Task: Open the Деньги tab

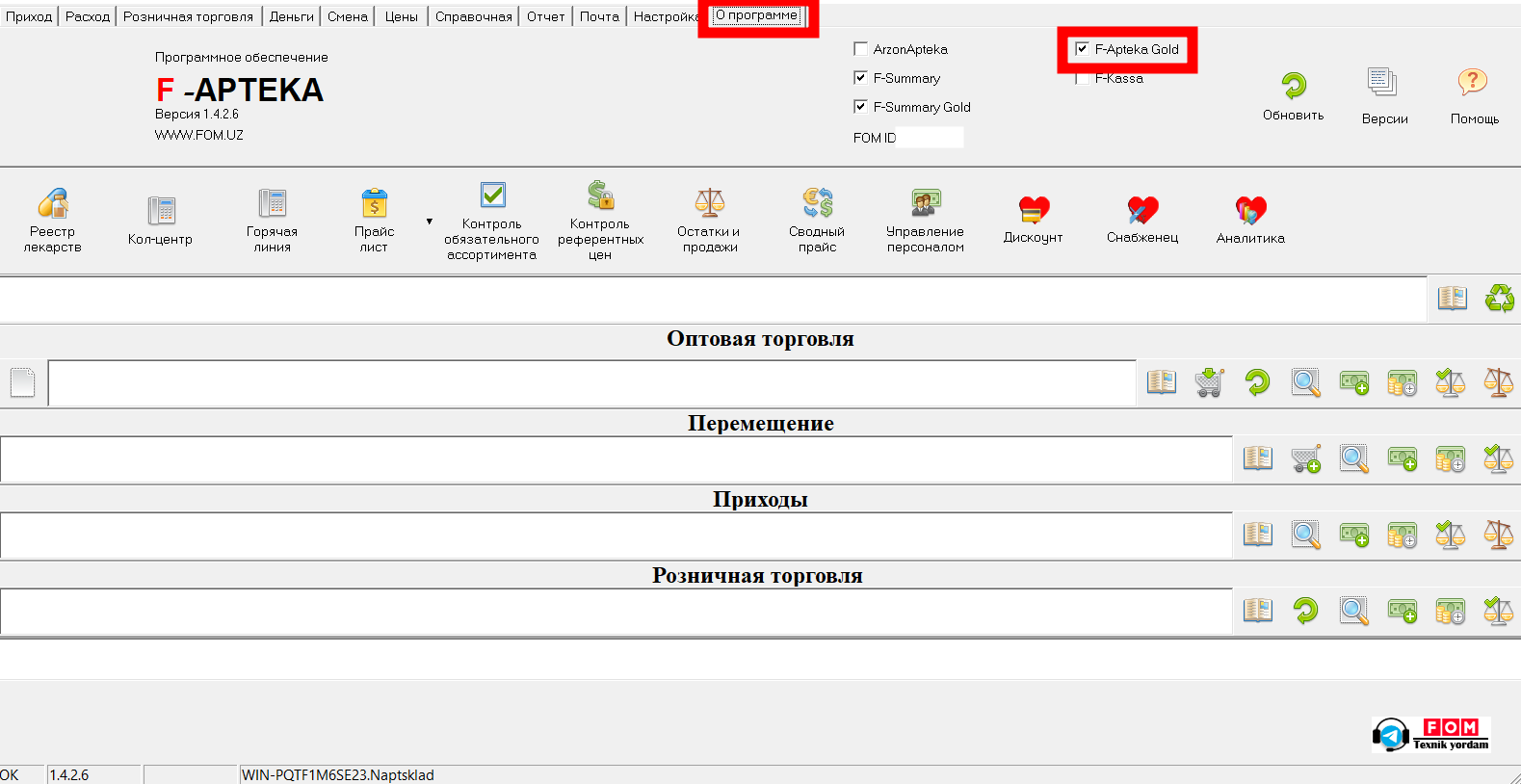Action: [x=292, y=16]
